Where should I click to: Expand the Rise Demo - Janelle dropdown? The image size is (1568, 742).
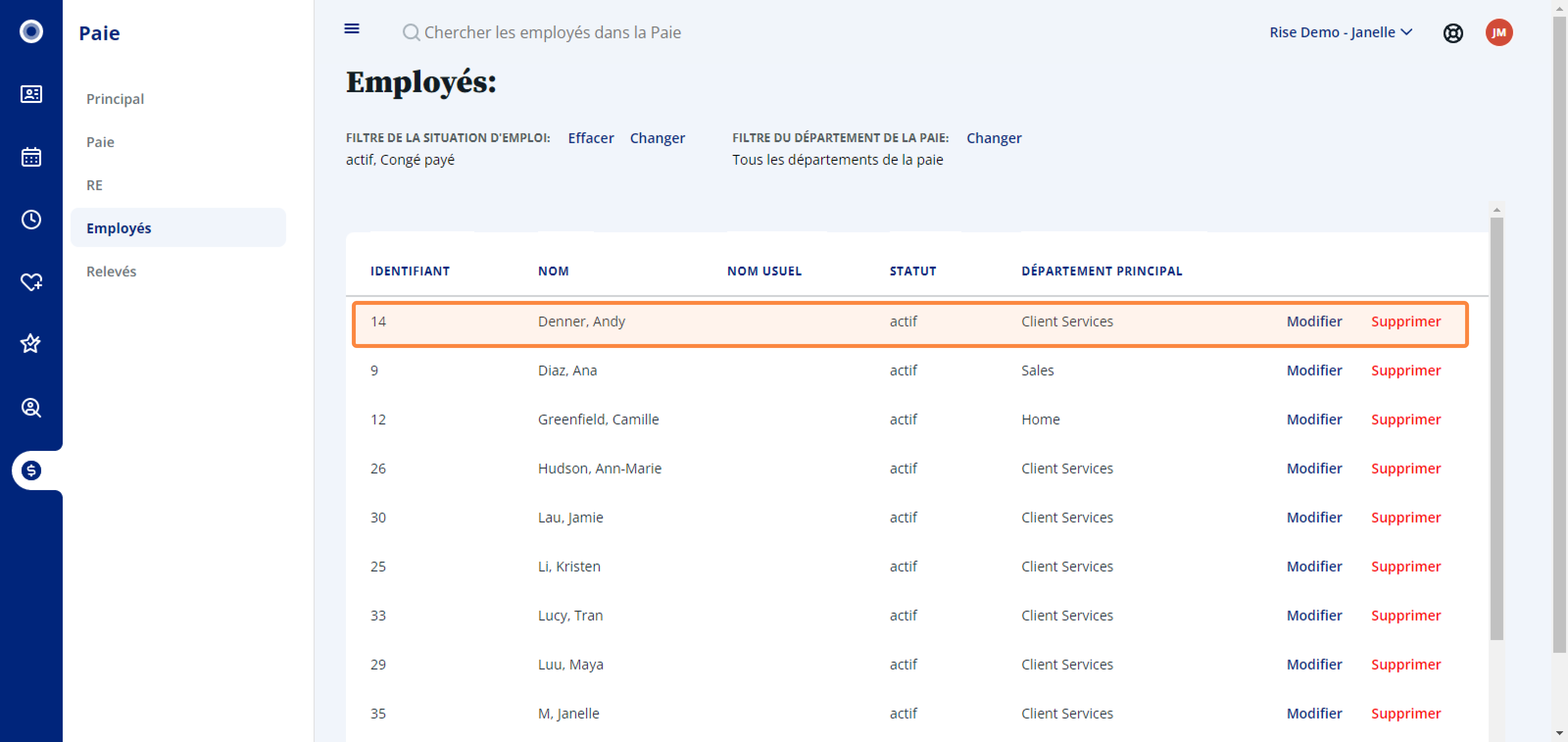(1341, 32)
